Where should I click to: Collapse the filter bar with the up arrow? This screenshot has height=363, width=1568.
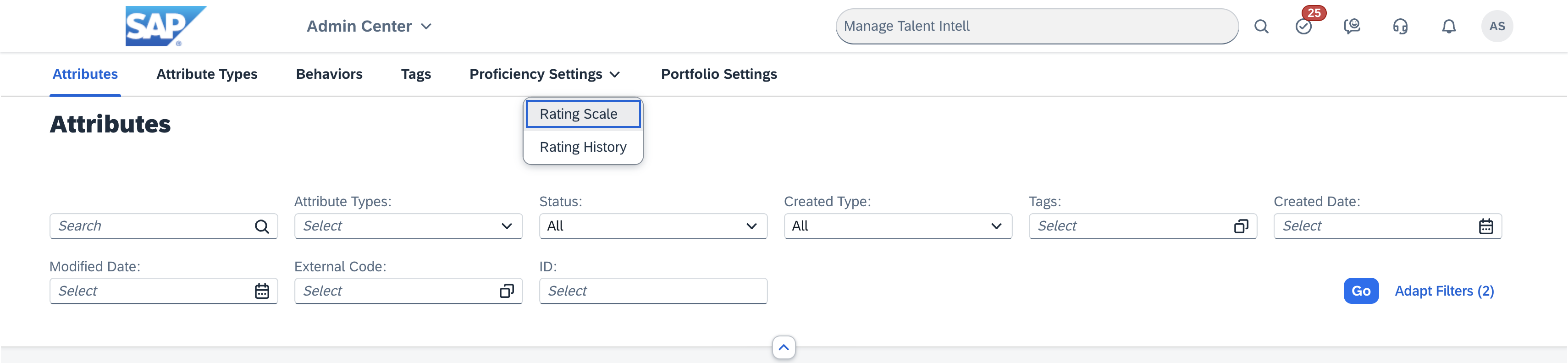point(784,347)
